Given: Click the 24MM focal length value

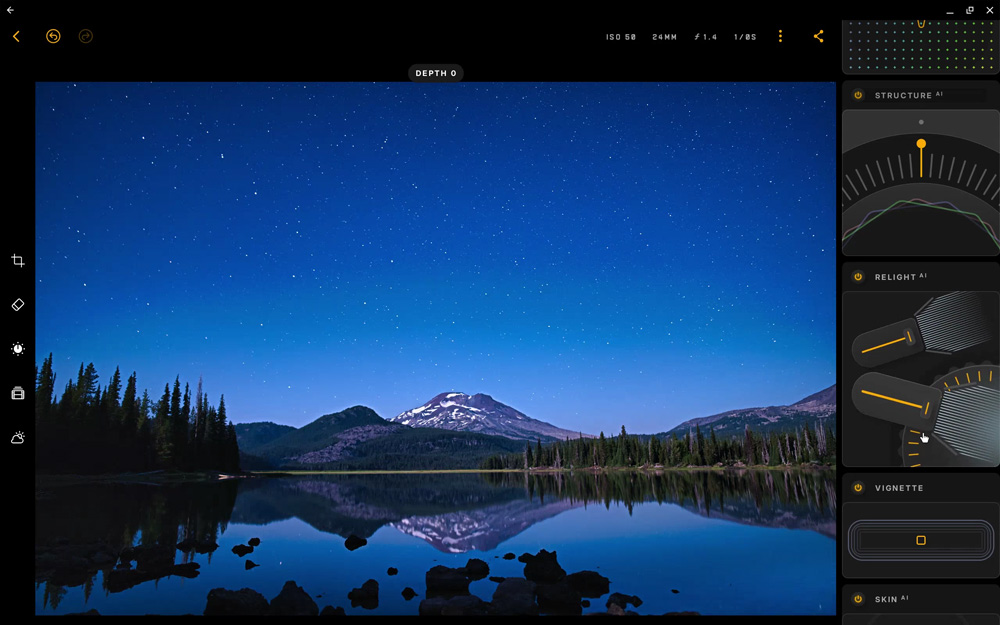Looking at the screenshot, I should [x=665, y=37].
